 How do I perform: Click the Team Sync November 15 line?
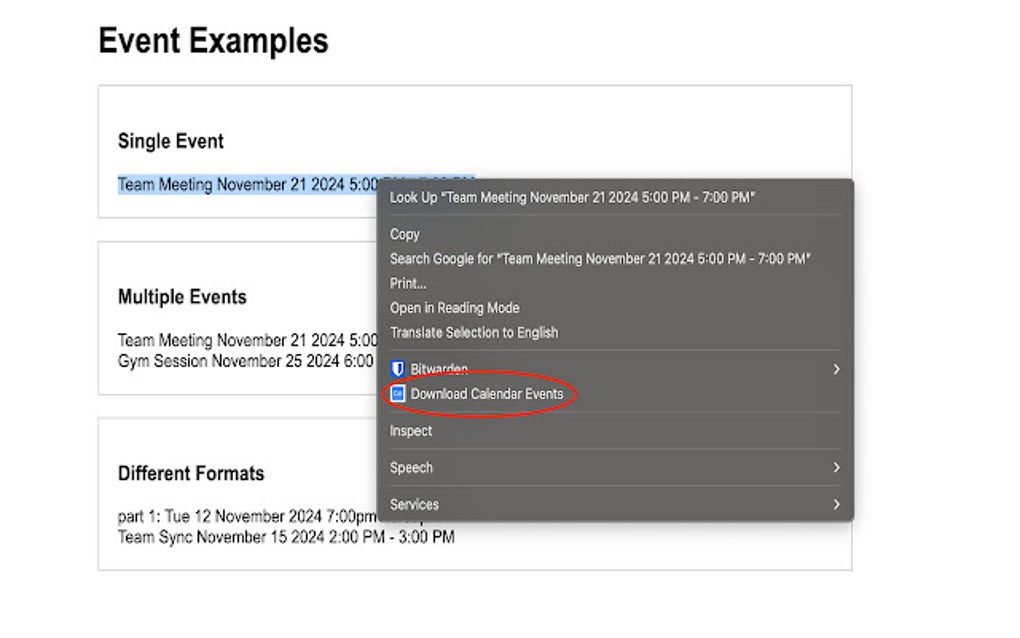tap(286, 537)
